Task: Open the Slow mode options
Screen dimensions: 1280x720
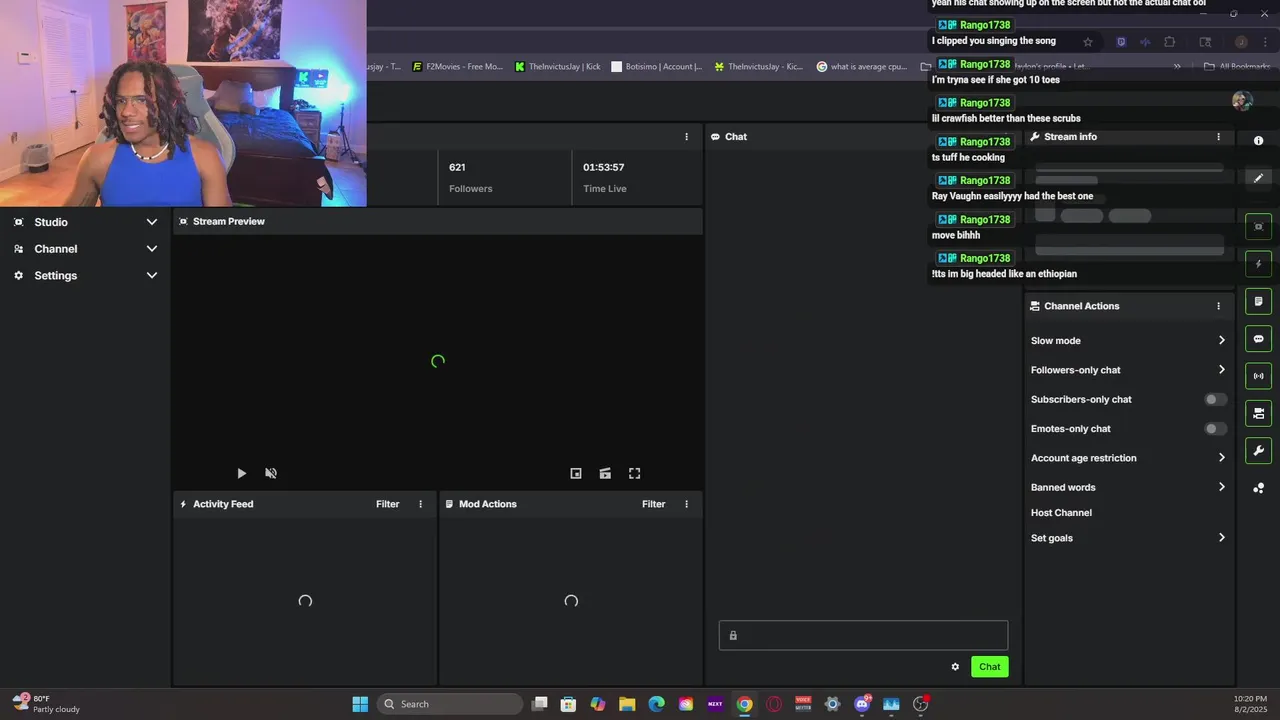Action: pos(1128,341)
